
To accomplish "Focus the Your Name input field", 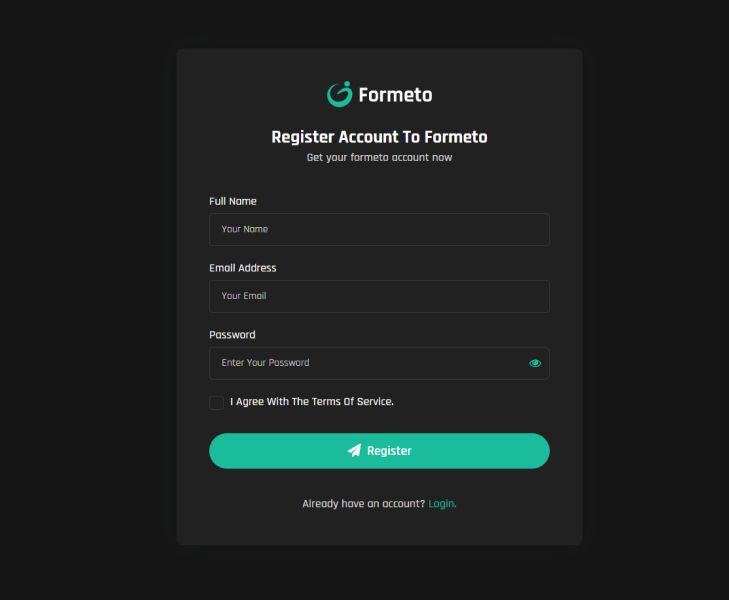I will [379, 229].
